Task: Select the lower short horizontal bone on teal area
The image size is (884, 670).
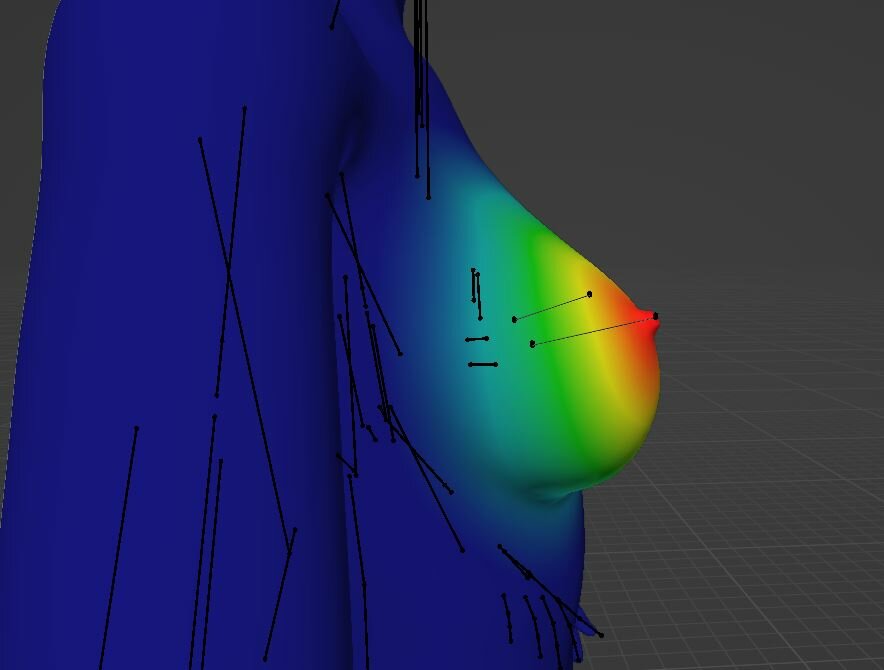Action: tap(483, 364)
